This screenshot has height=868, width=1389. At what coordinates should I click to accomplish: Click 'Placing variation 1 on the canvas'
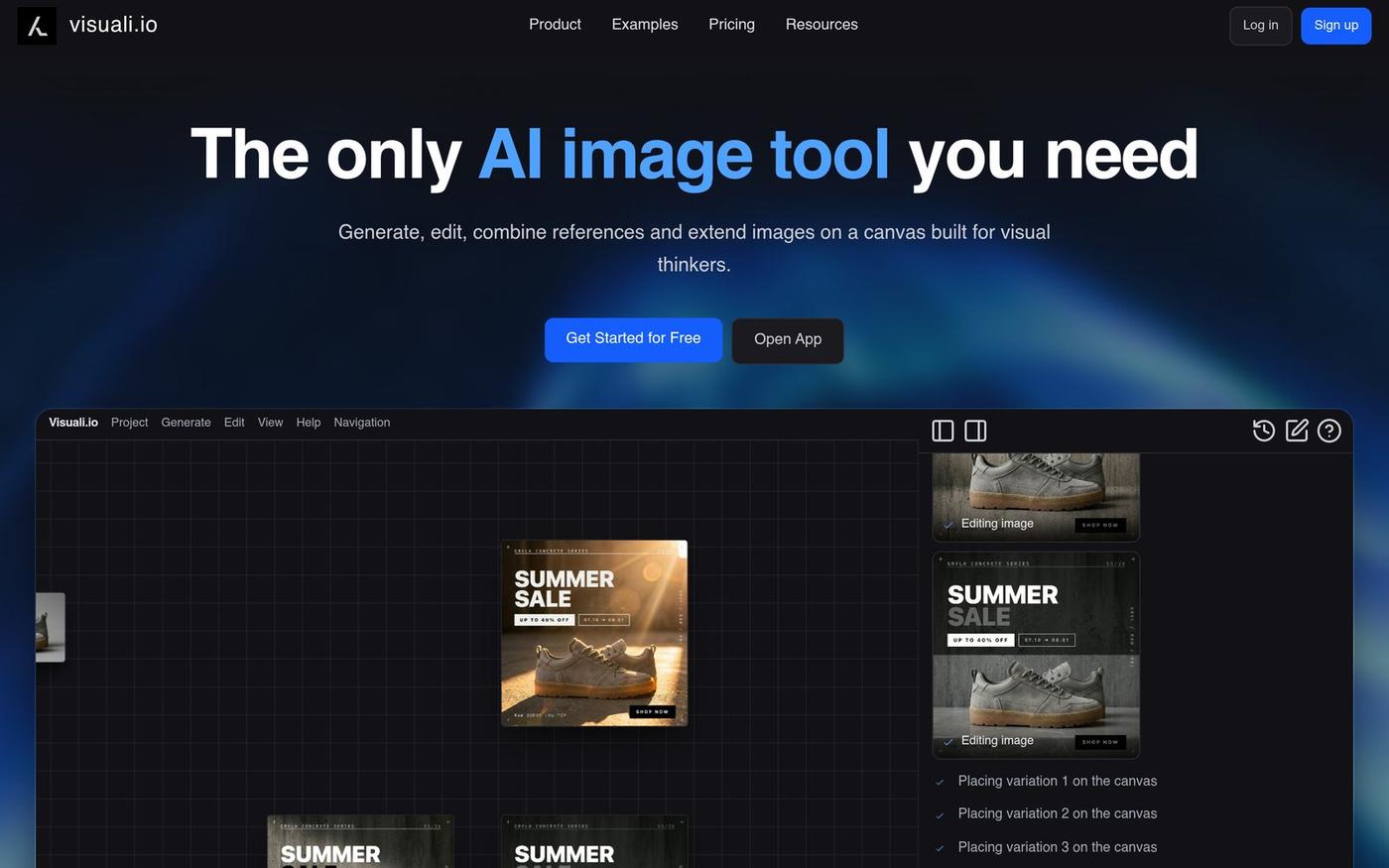click(x=1058, y=782)
